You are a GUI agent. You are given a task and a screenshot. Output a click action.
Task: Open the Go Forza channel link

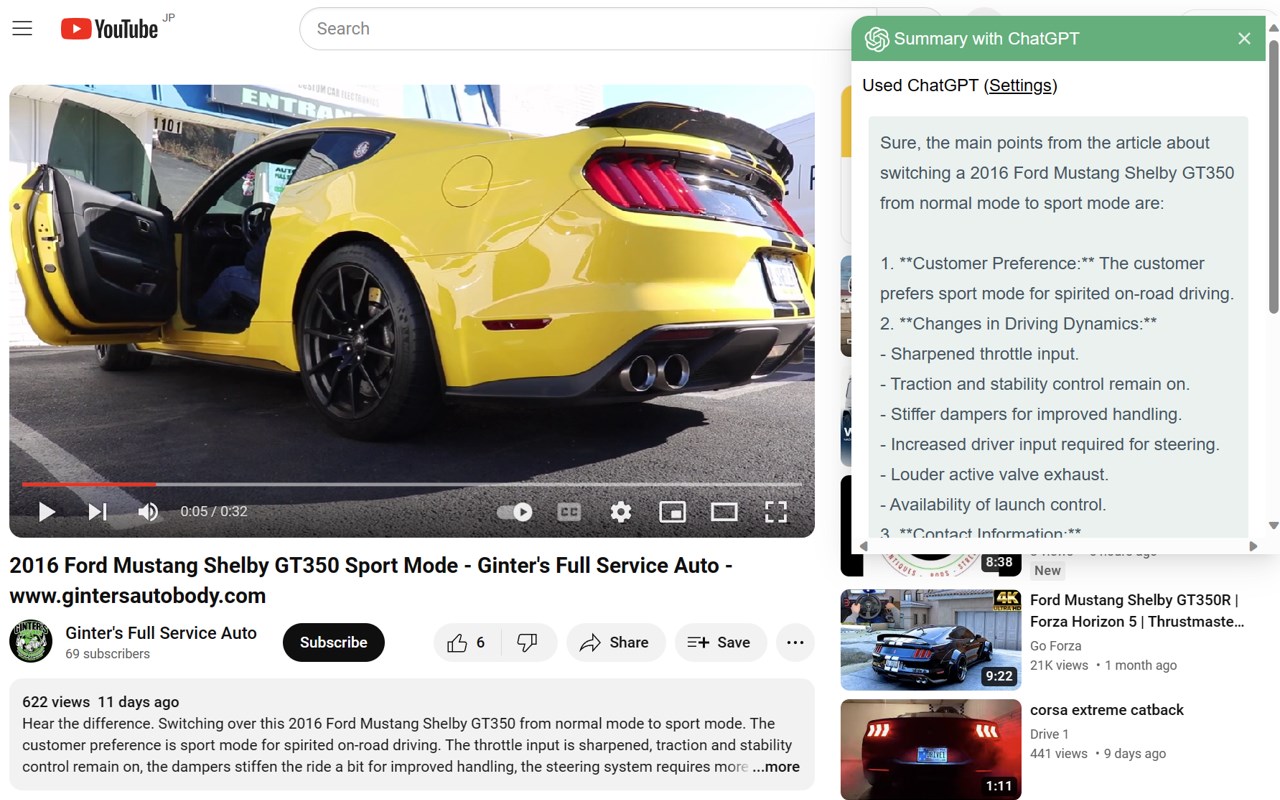[x=1055, y=646]
